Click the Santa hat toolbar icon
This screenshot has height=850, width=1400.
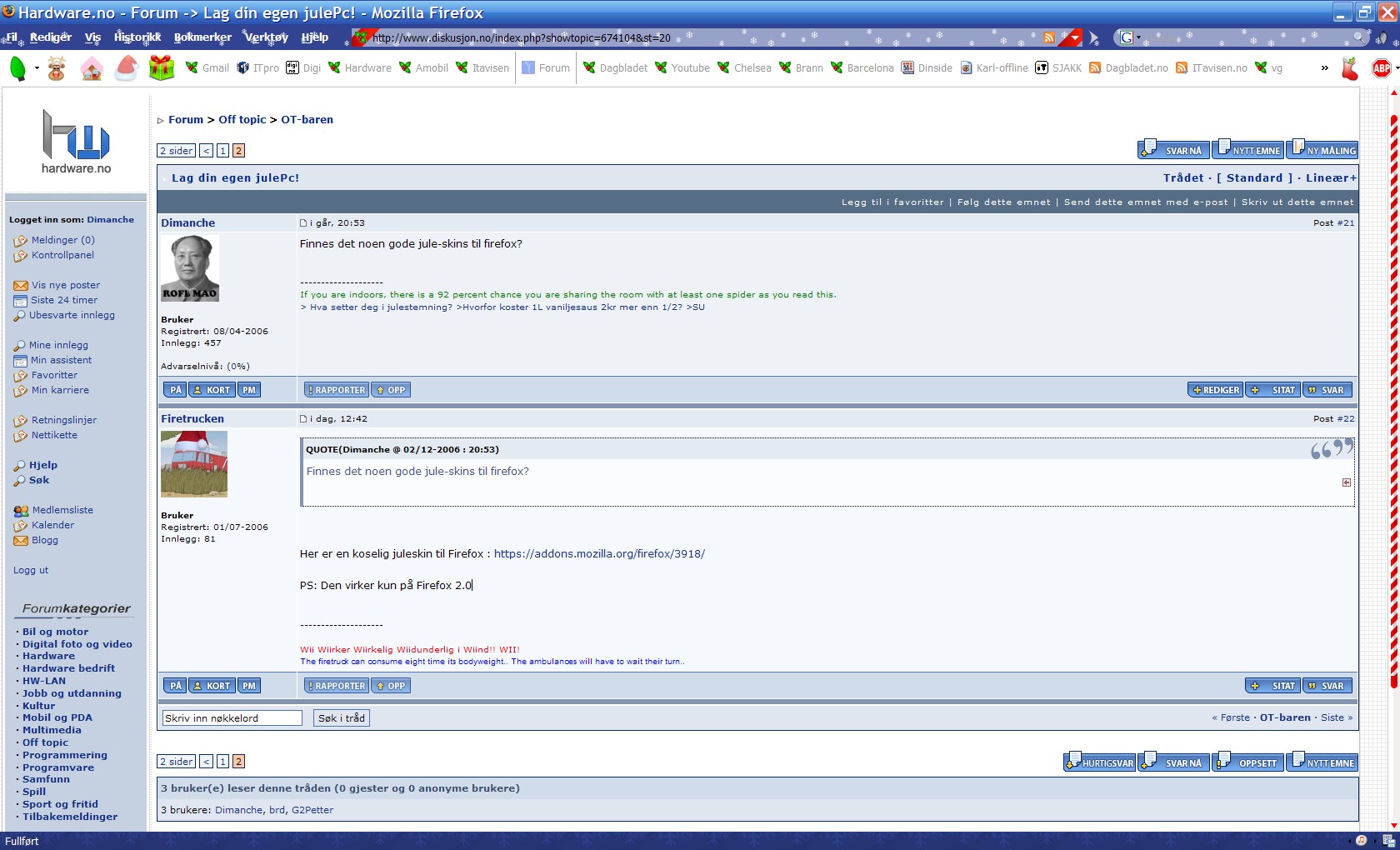(x=126, y=68)
